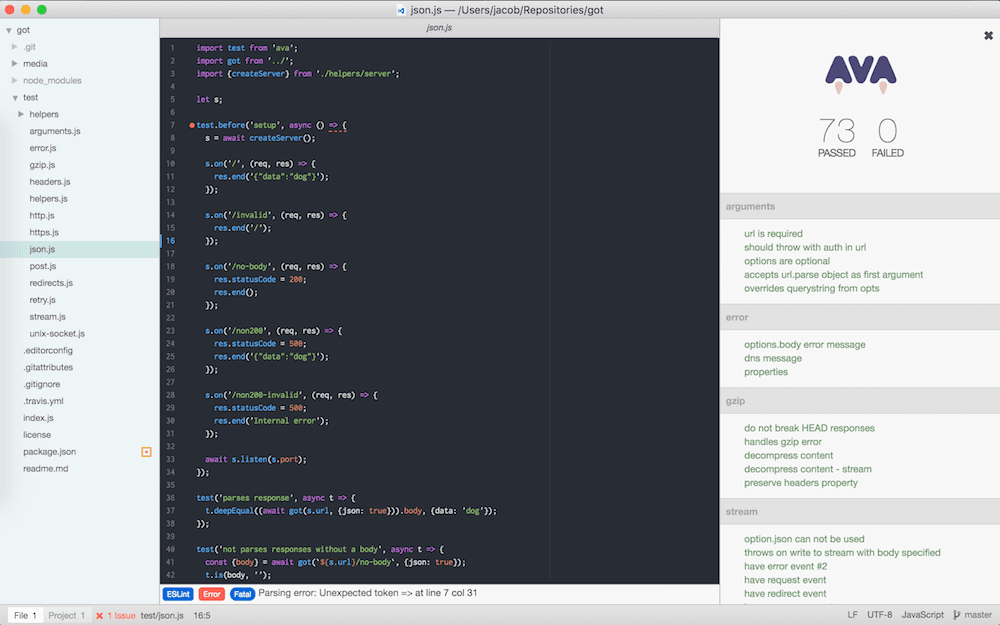Select the json.js editor tab

[x=439, y=28]
